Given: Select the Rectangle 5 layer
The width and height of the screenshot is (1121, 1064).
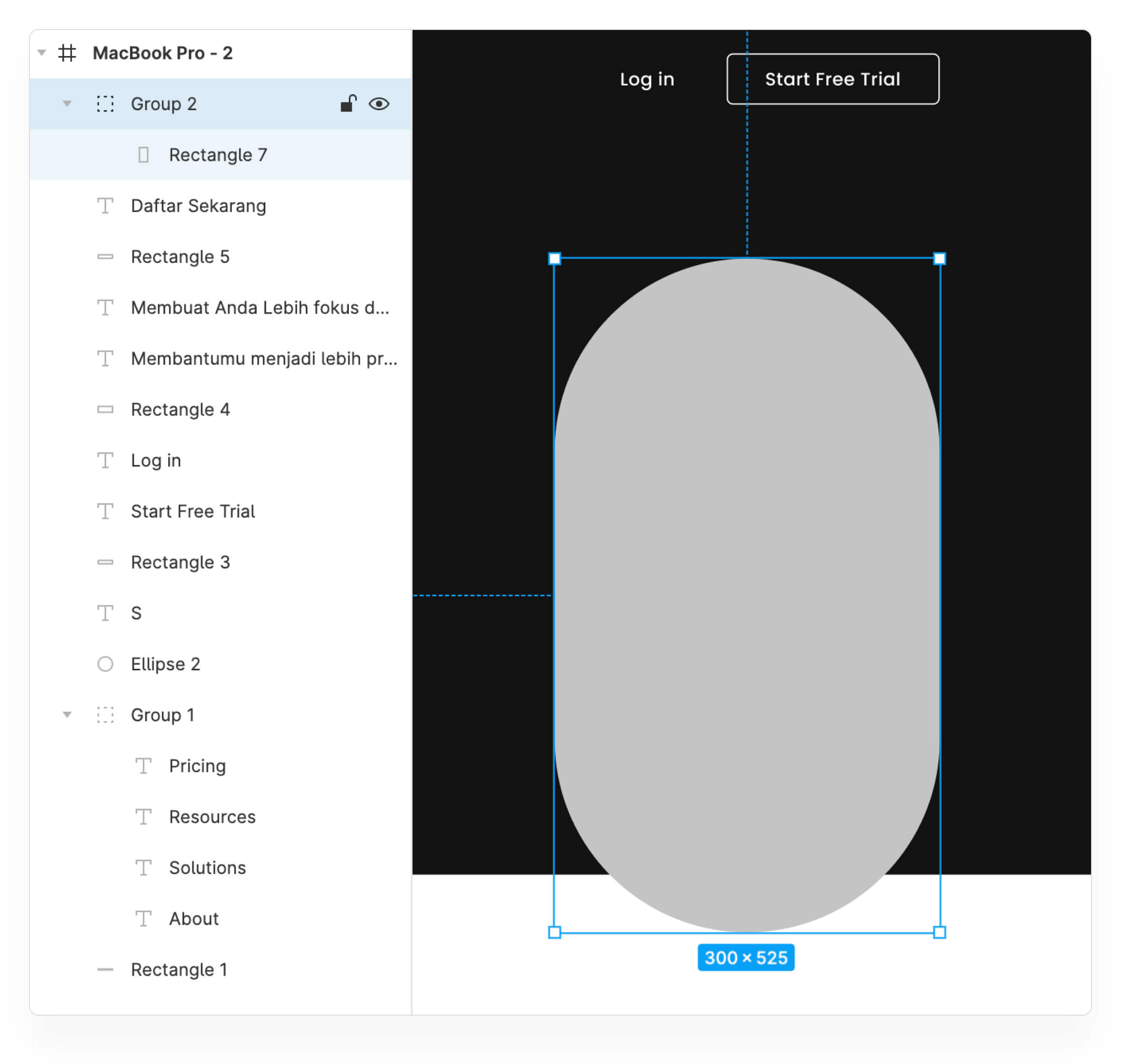Looking at the screenshot, I should pyautogui.click(x=180, y=257).
